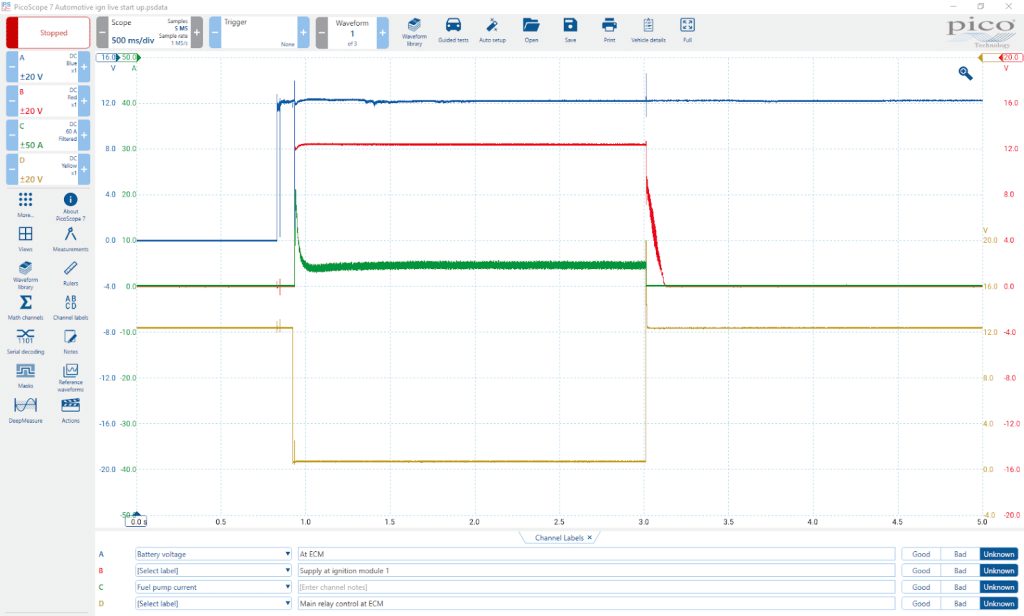
Task: Mark channel B as Bad
Action: (x=960, y=570)
